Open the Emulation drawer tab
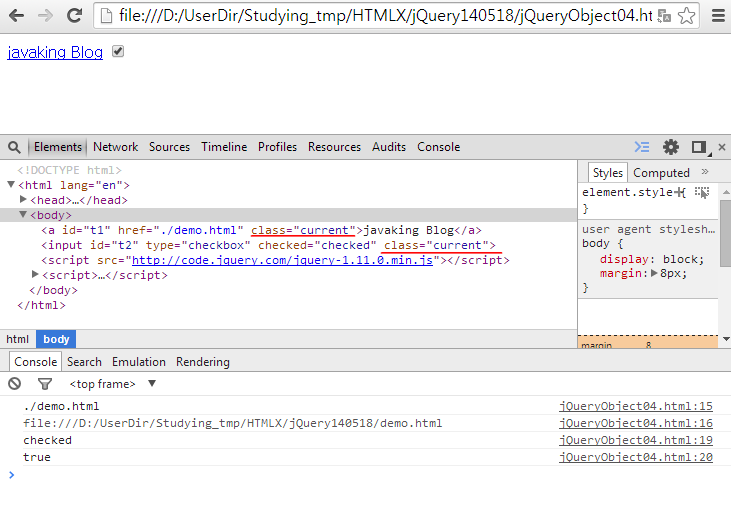Screen dimensions: 731x510 pos(139,362)
